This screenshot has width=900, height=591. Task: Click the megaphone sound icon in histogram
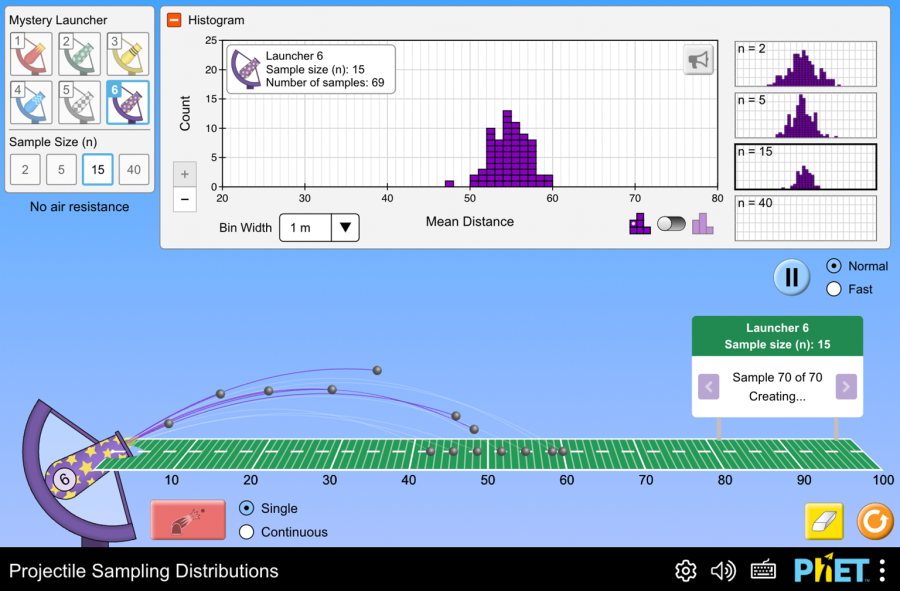pos(698,61)
